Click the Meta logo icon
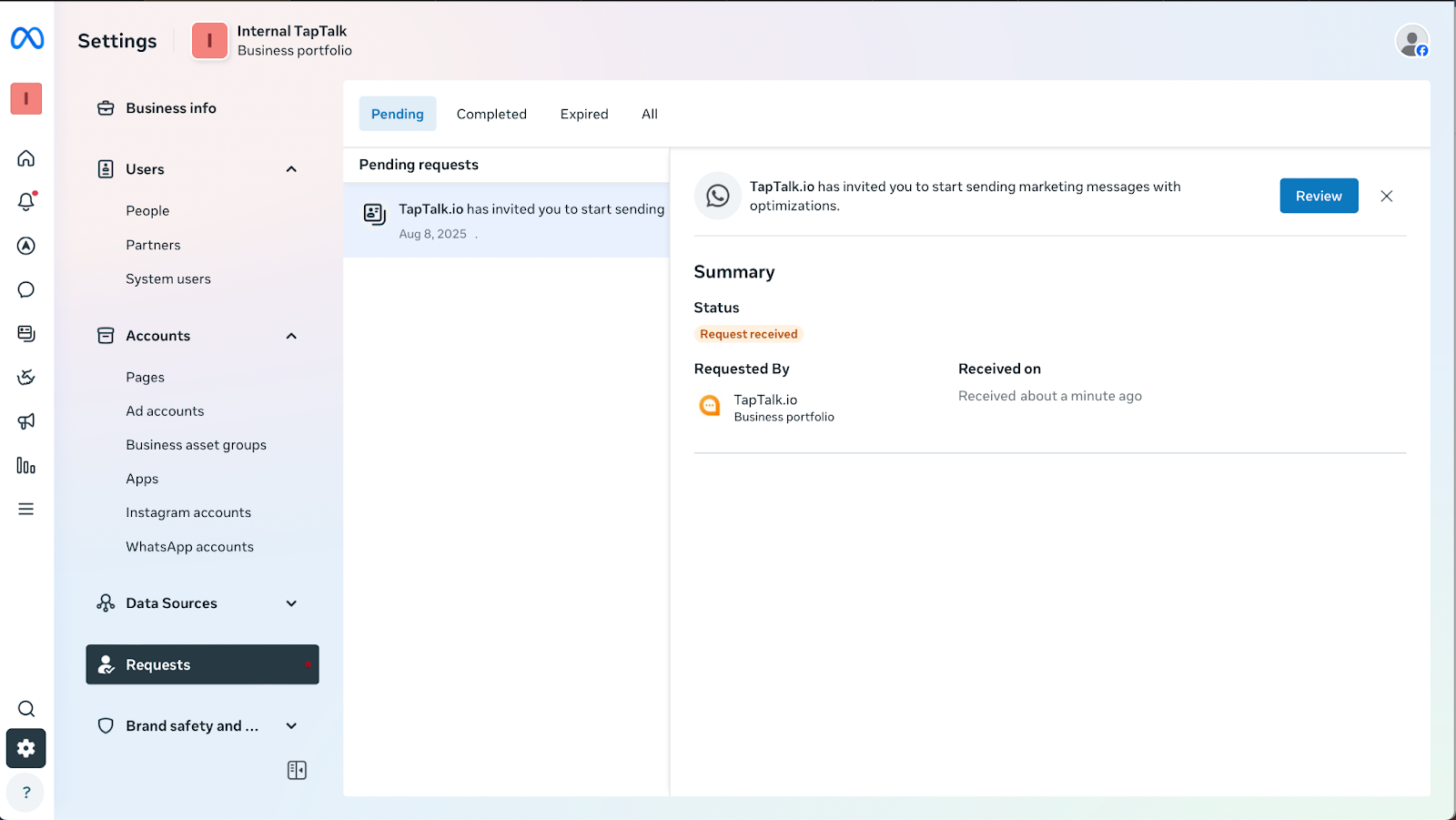 (x=27, y=38)
